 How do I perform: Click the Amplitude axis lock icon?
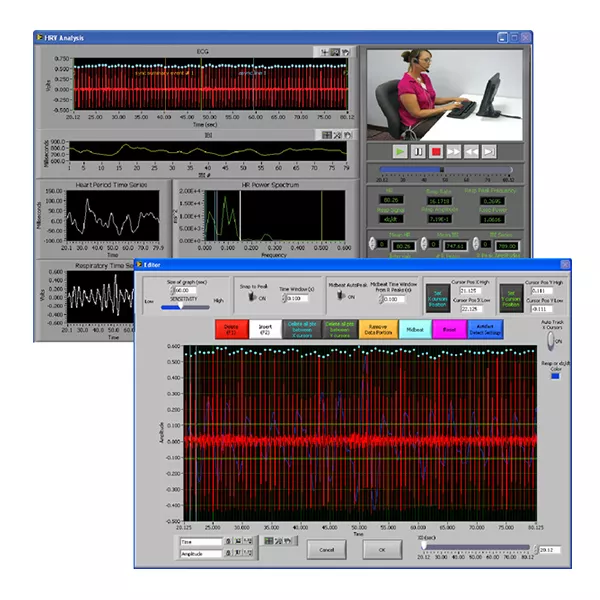[x=228, y=553]
